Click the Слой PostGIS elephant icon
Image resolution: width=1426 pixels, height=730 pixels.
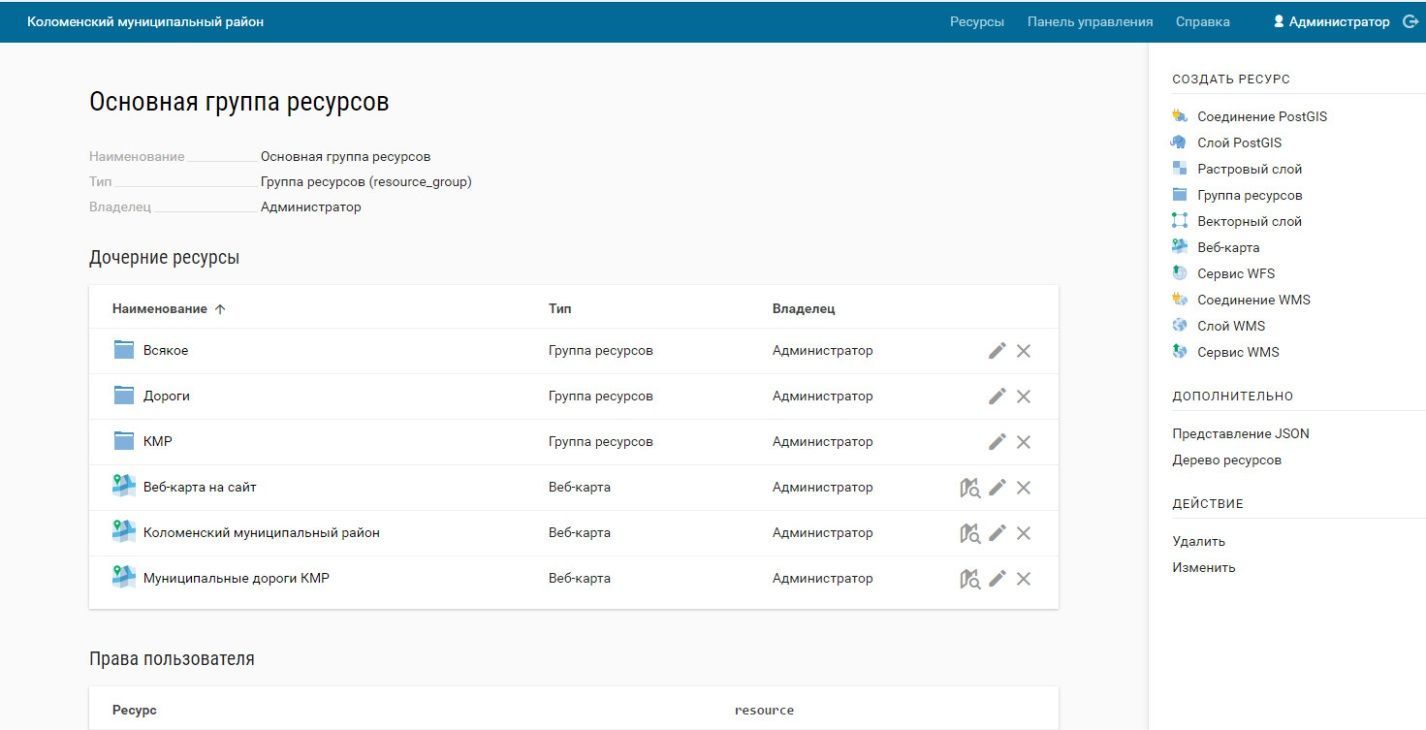tap(1178, 143)
